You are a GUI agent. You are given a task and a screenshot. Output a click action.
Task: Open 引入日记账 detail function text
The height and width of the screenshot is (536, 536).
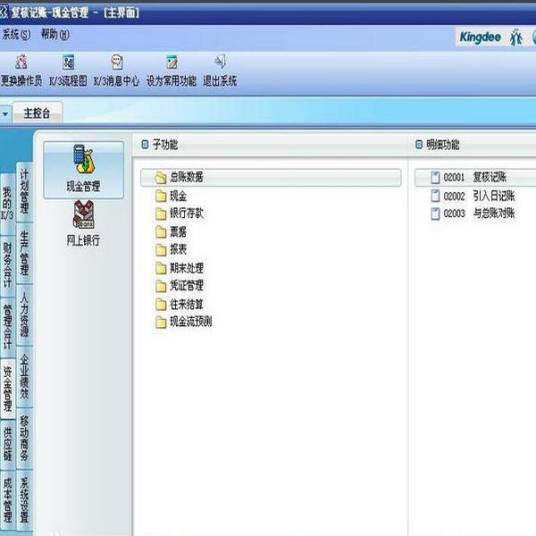click(x=494, y=196)
